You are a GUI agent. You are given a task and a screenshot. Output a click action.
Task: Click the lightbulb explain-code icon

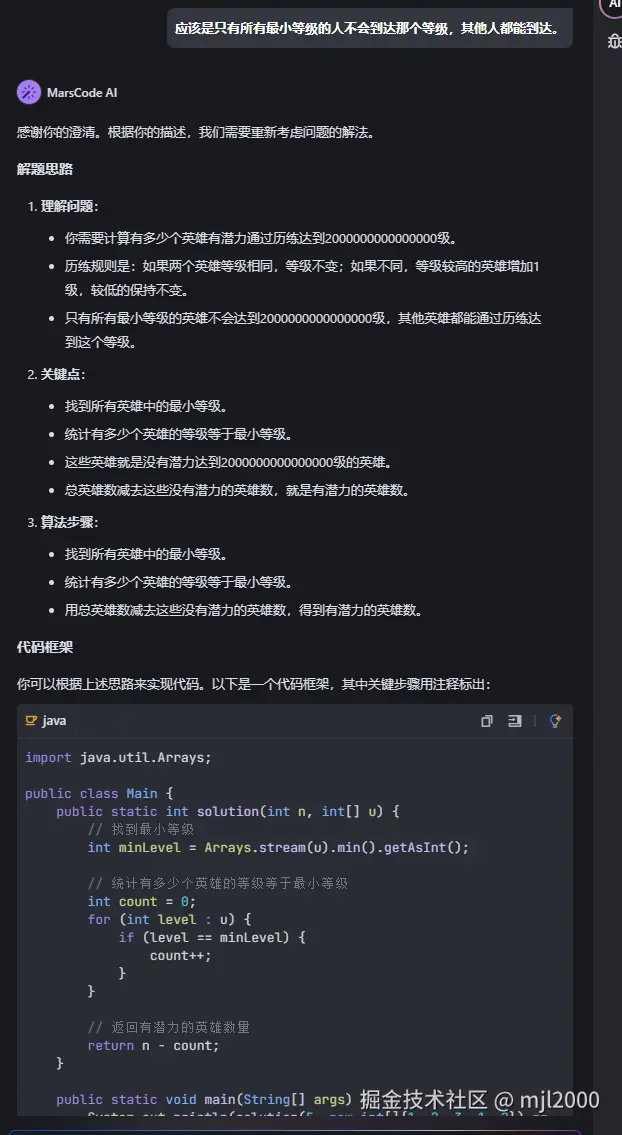click(x=555, y=721)
